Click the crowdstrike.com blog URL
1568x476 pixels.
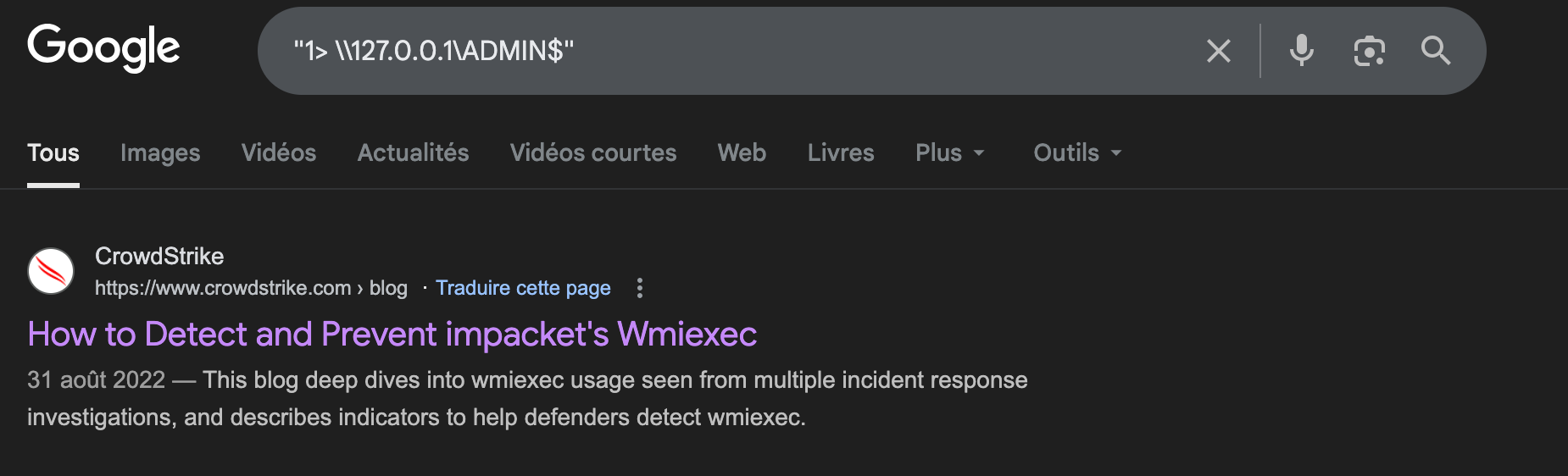(251, 288)
